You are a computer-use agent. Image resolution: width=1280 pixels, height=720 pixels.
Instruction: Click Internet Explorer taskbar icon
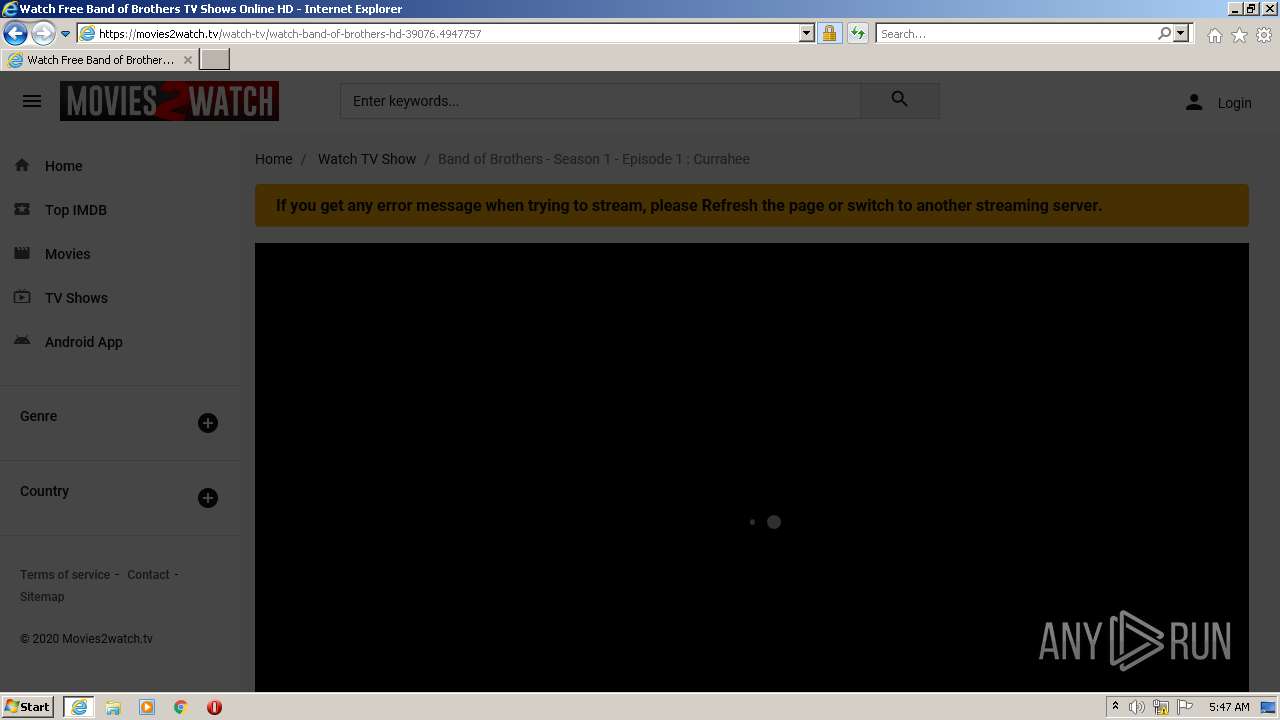tap(79, 707)
